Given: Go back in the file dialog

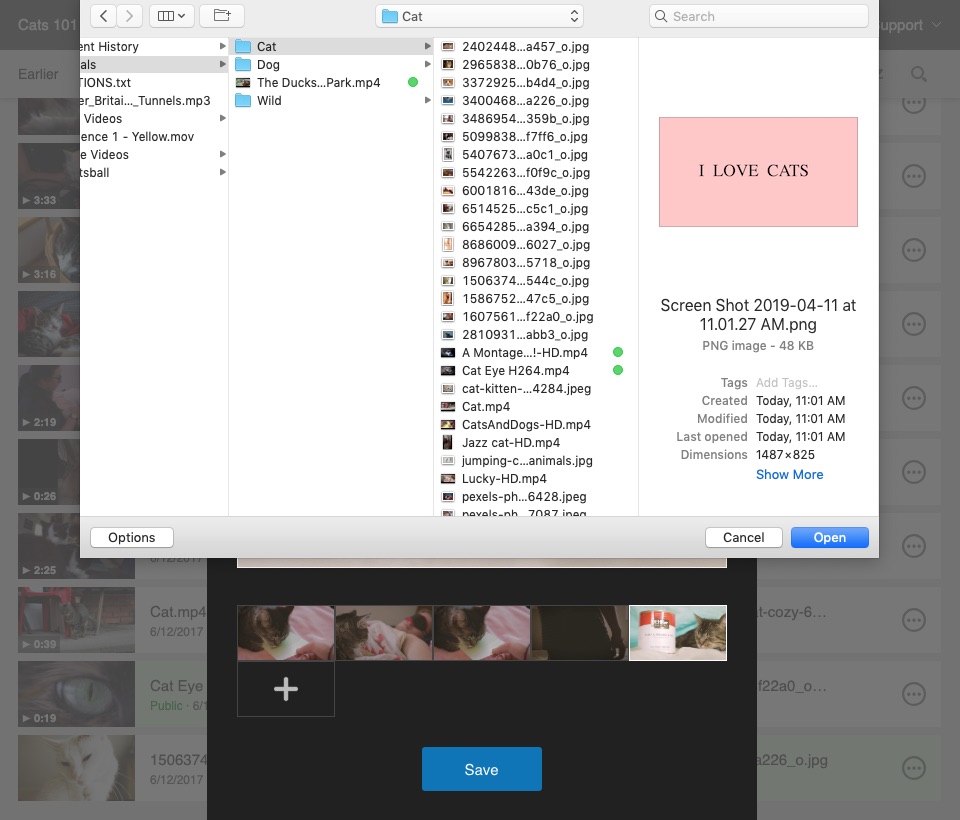Looking at the screenshot, I should pos(103,16).
